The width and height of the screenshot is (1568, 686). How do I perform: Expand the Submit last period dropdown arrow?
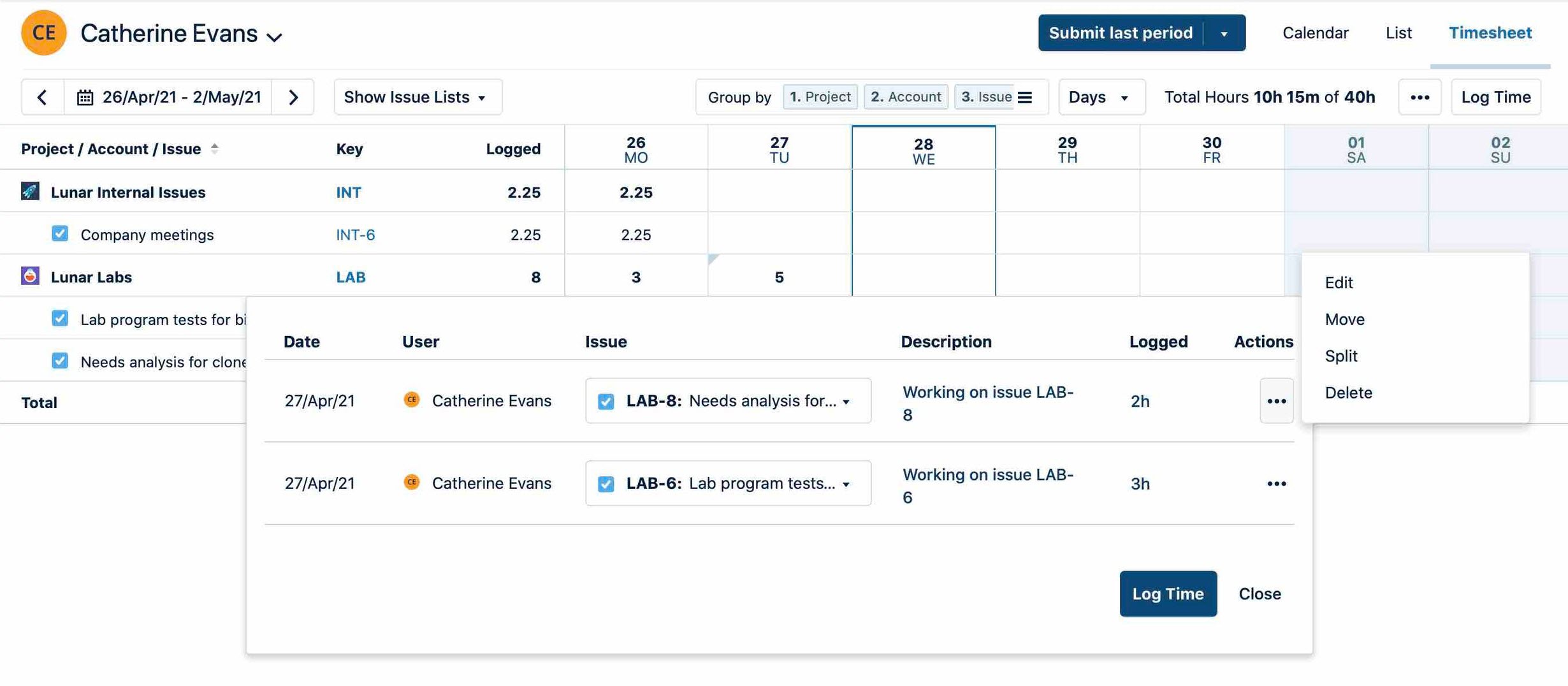tap(1225, 33)
